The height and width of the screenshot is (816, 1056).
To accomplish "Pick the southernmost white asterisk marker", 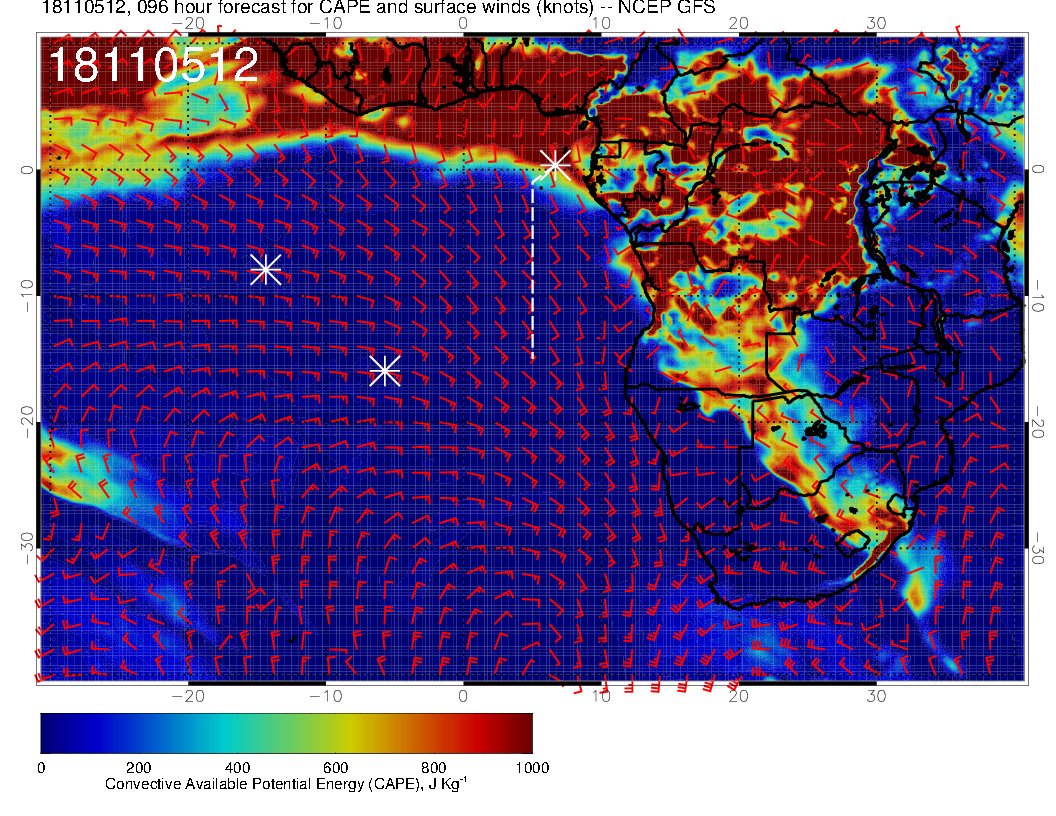I will (385, 370).
